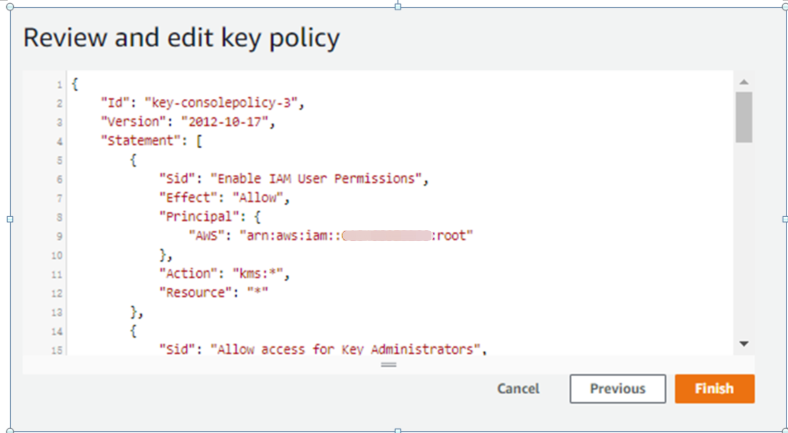
Task: Click line number 9 in the gutter
Action: click(59, 236)
